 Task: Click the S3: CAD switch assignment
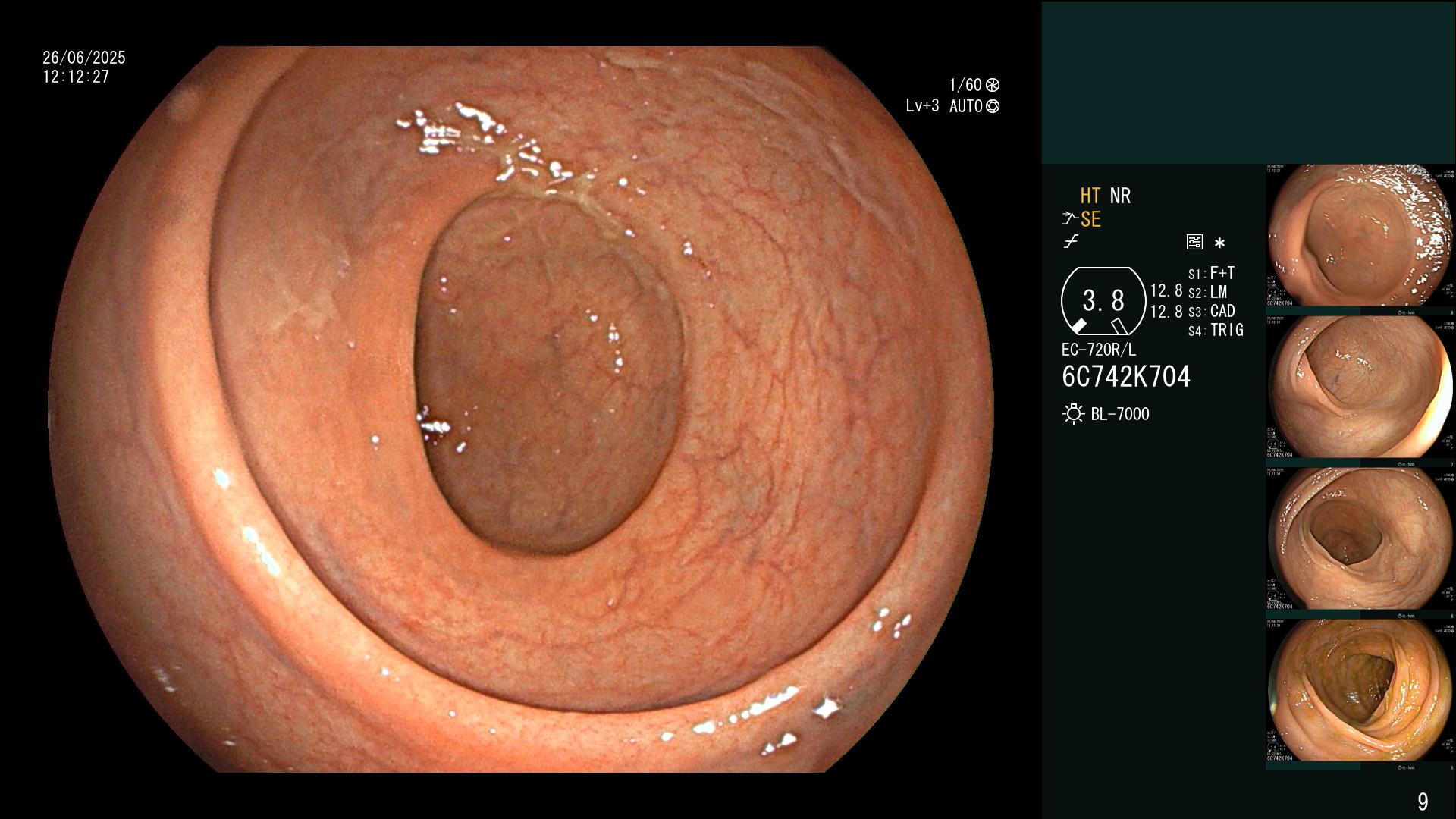(1211, 311)
